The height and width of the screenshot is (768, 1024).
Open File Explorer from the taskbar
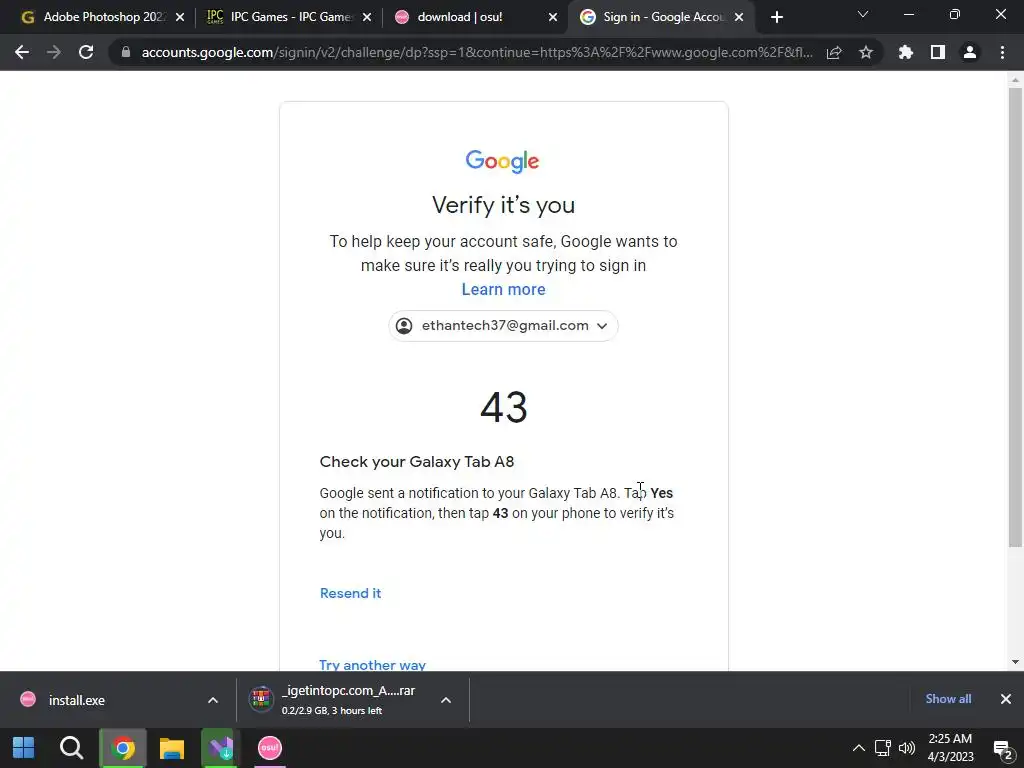click(172, 748)
